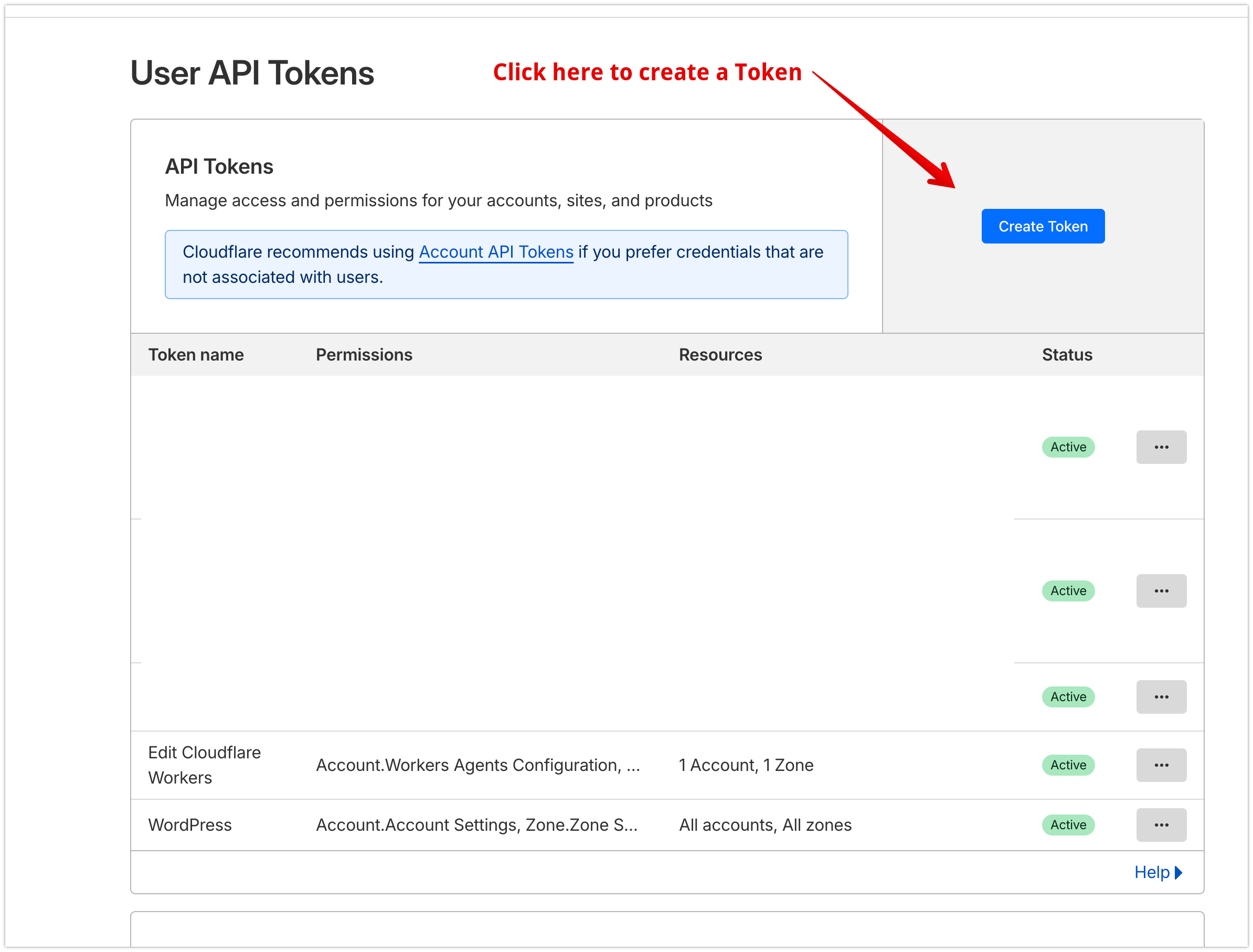Click the ellipsis menu on the third Active token

(1162, 696)
